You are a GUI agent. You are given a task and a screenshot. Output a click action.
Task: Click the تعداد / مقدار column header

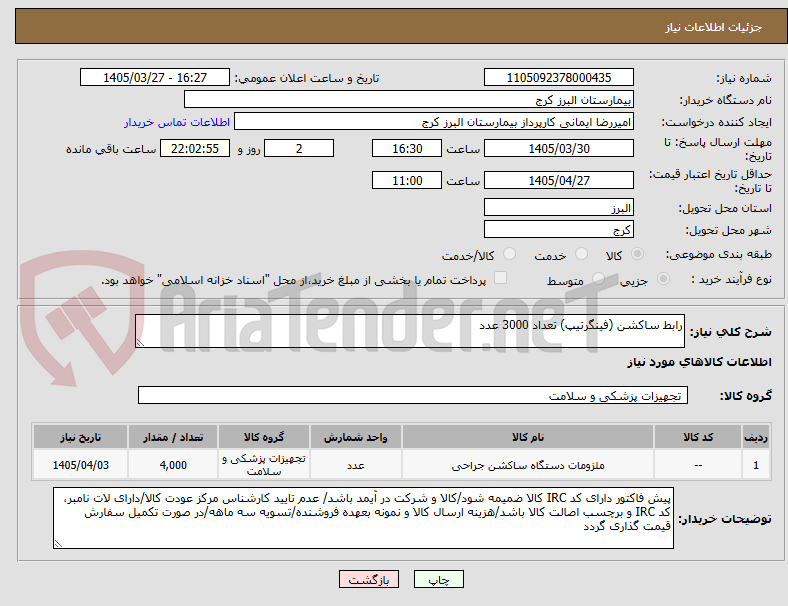173,437
